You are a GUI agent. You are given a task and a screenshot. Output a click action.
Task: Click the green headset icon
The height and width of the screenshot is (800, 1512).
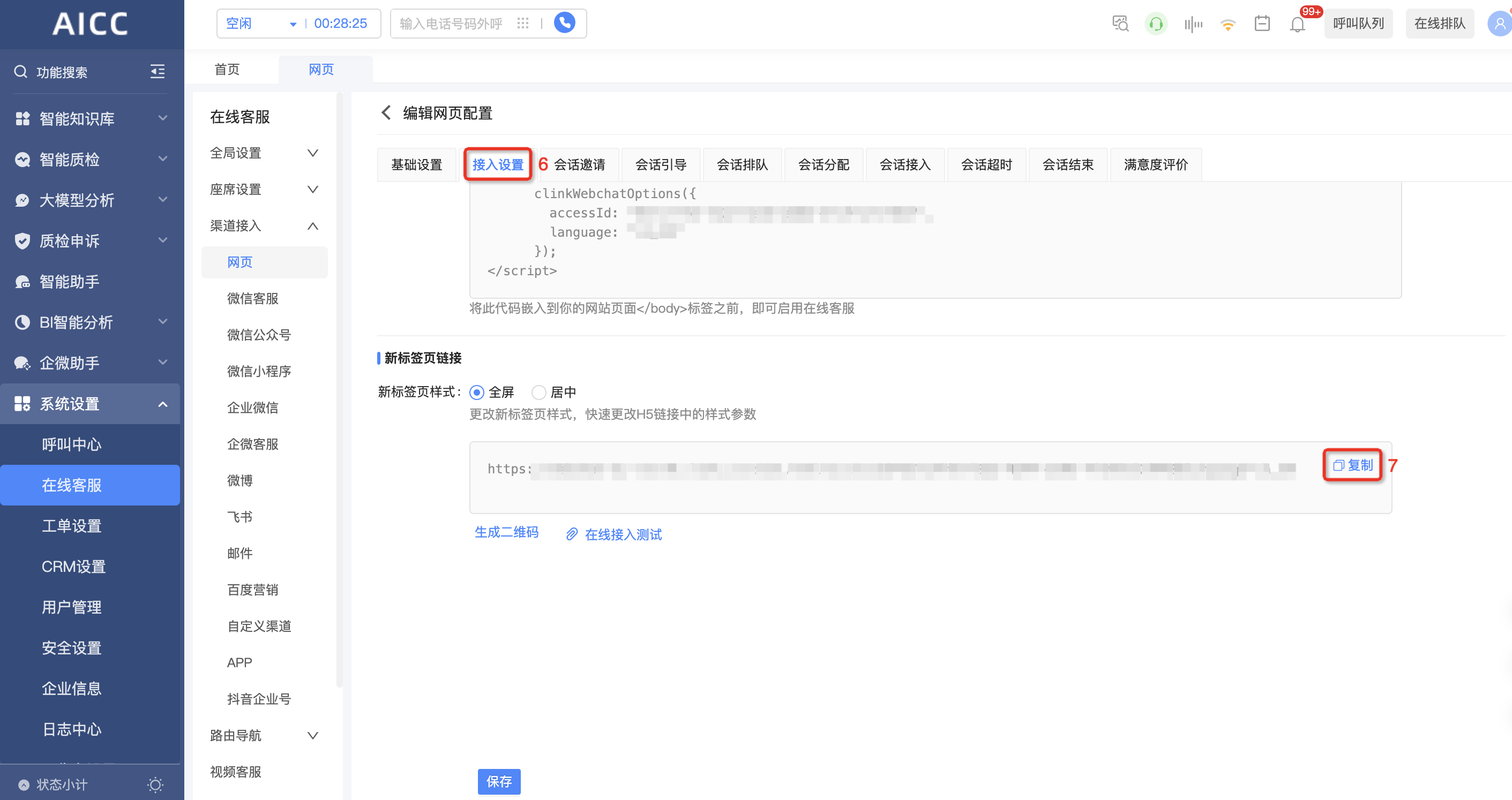[1155, 24]
